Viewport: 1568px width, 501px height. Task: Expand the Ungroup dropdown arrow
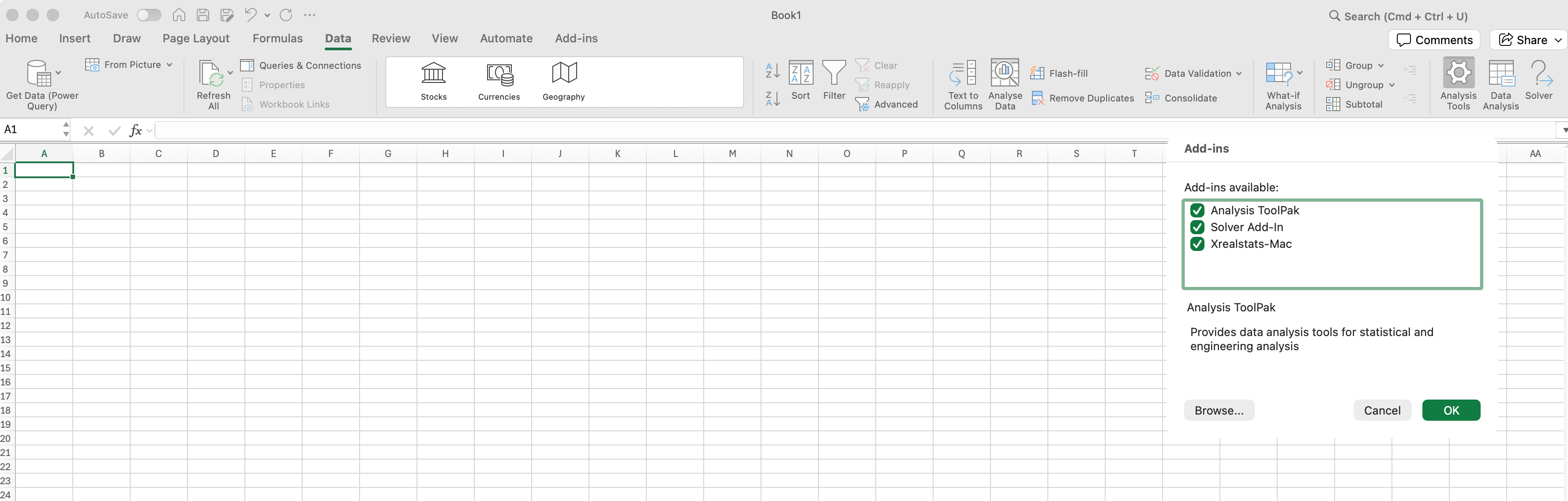pos(1392,85)
